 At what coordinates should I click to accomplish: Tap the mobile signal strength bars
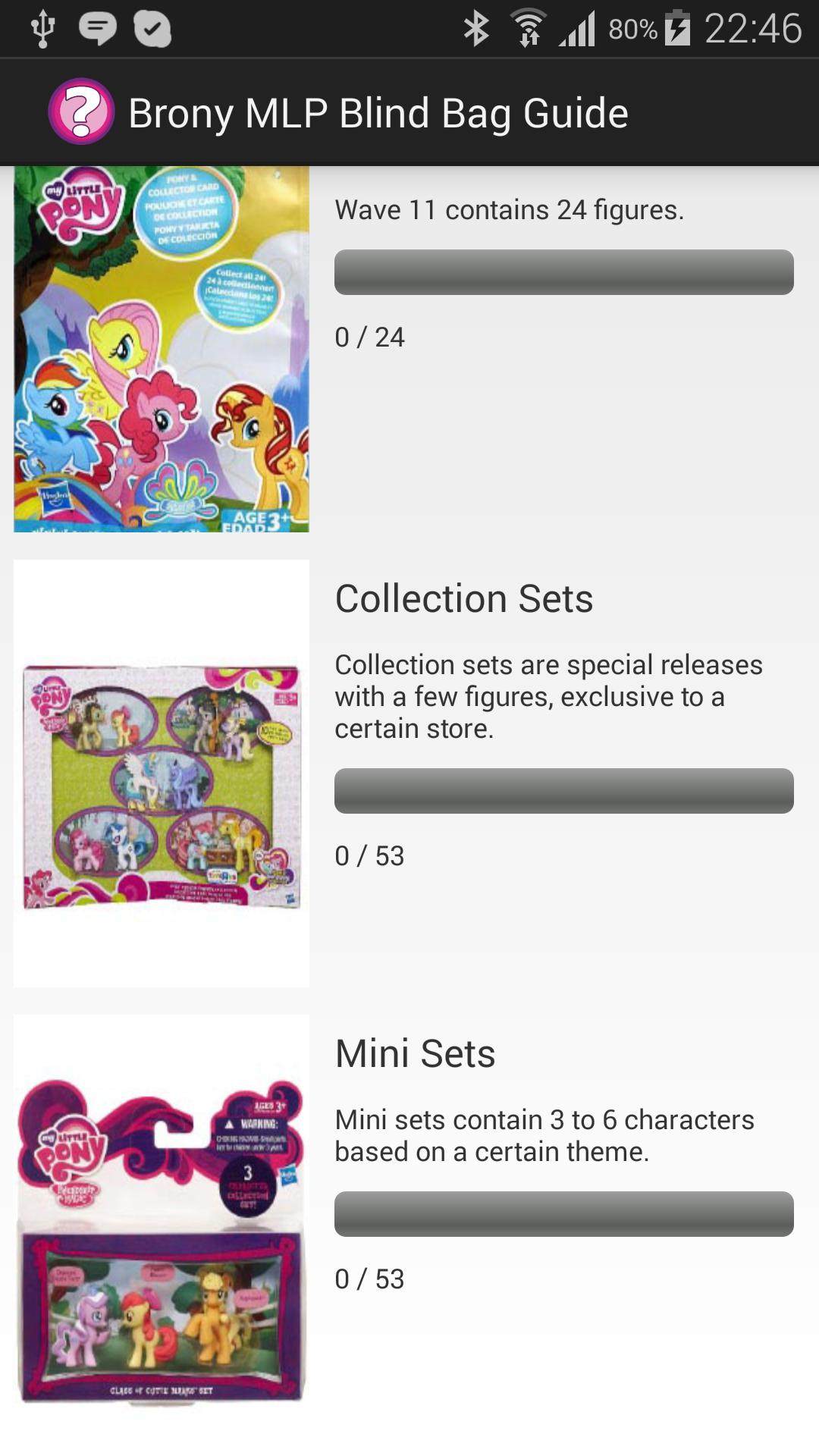click(578, 29)
